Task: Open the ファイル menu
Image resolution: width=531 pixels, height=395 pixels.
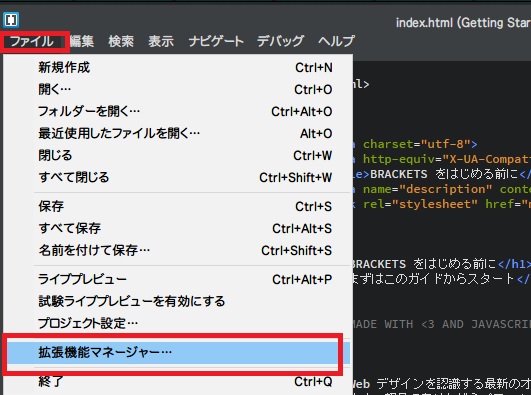Action: click(x=32, y=41)
